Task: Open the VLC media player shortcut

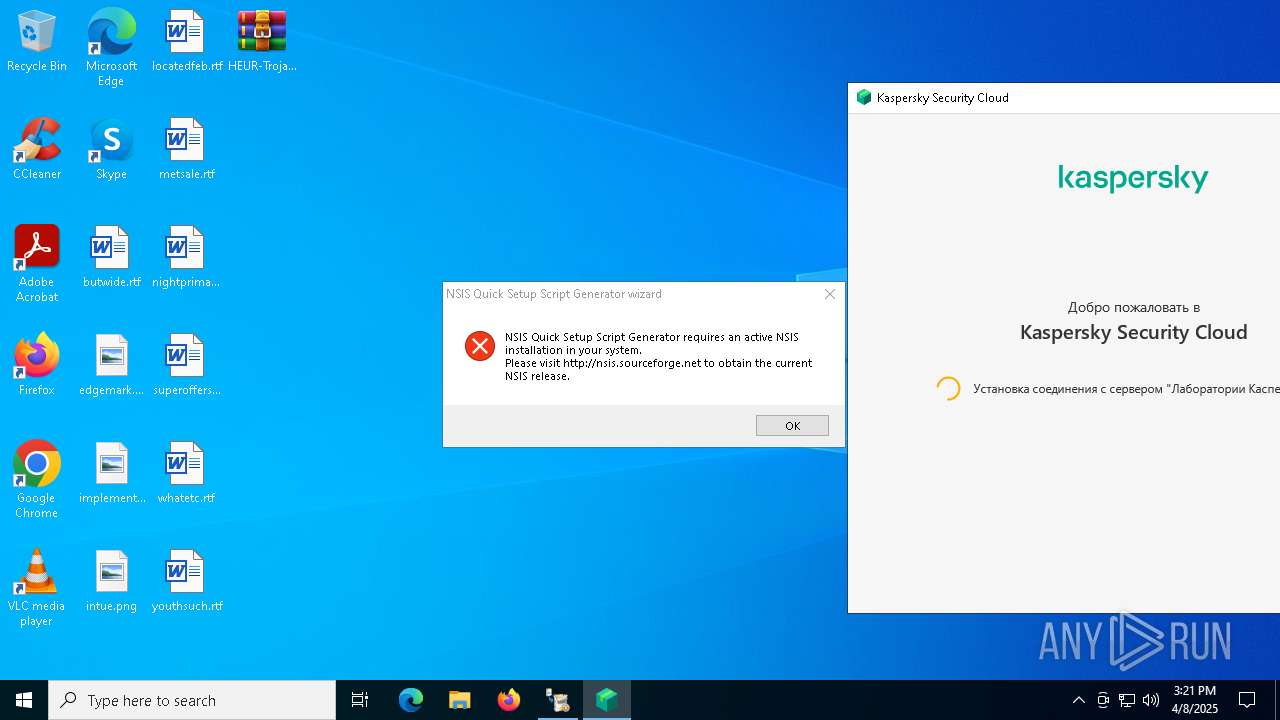Action: [x=37, y=588]
